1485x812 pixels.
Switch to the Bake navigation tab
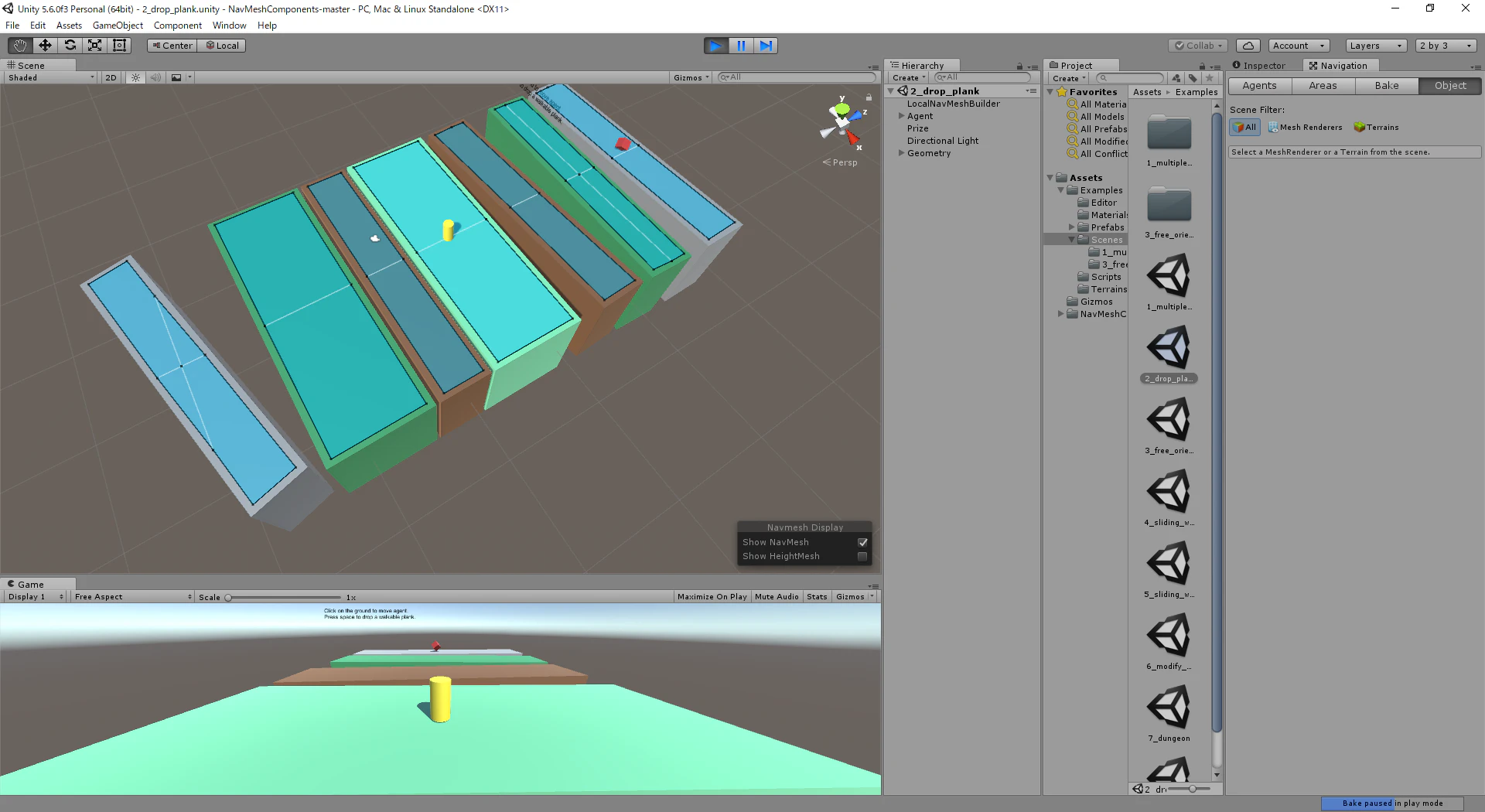point(1387,86)
